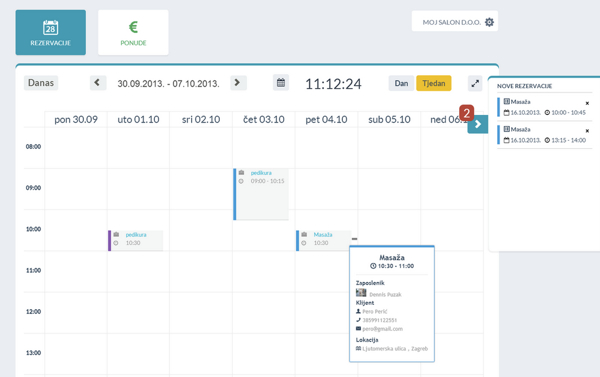Image resolution: width=600 pixels, height=377 pixels.
Task: Open first Masaža 16.10.2013 new reservation
Action: tap(545, 107)
